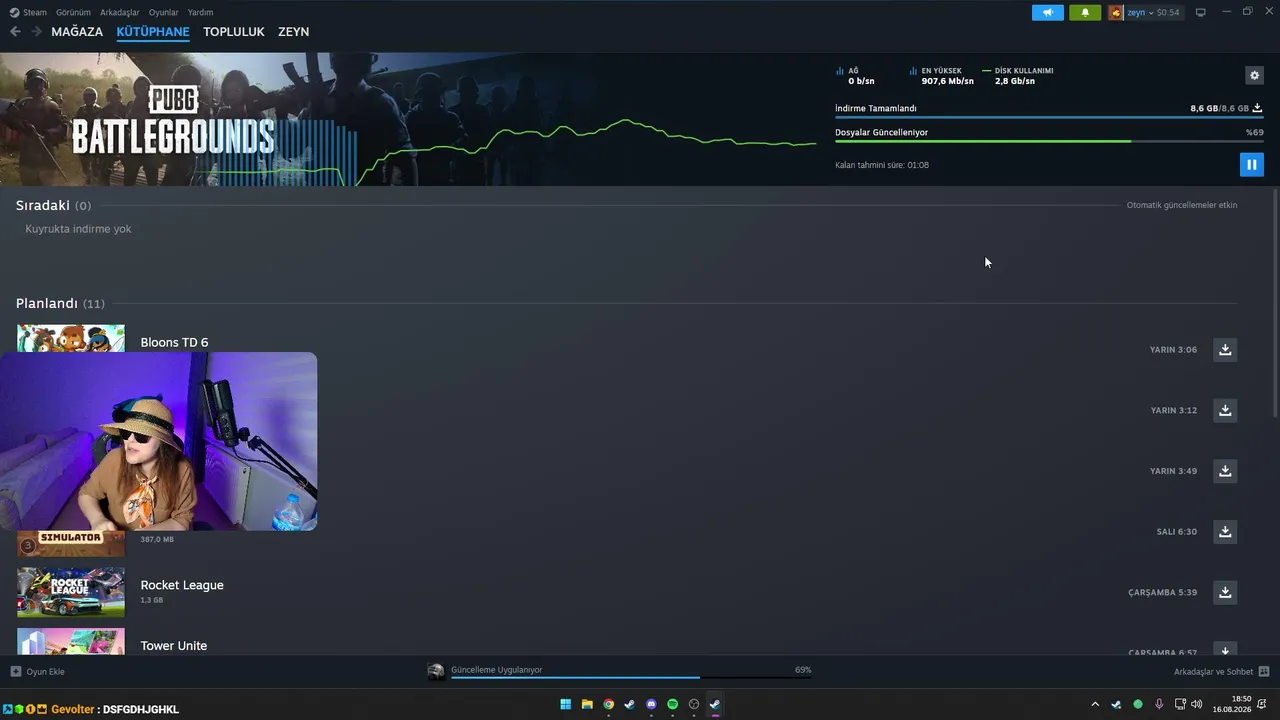The height and width of the screenshot is (720, 1280).
Task: Click the Bloons TD 6 title
Action: 174,342
